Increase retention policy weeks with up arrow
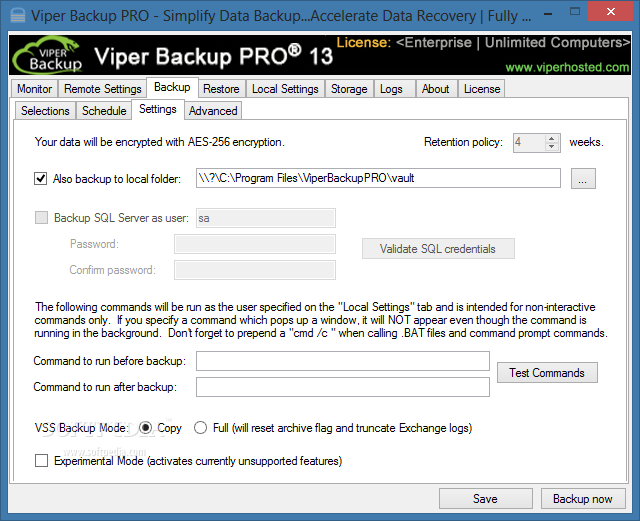 pyautogui.click(x=551, y=139)
